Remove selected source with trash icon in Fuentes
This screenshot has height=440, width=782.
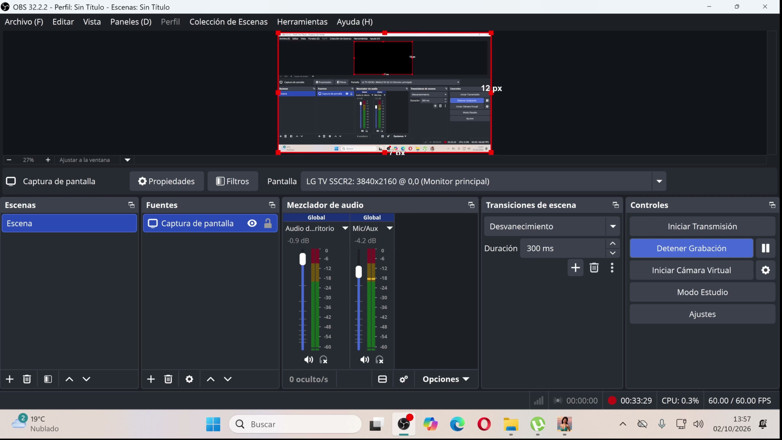[x=168, y=379]
